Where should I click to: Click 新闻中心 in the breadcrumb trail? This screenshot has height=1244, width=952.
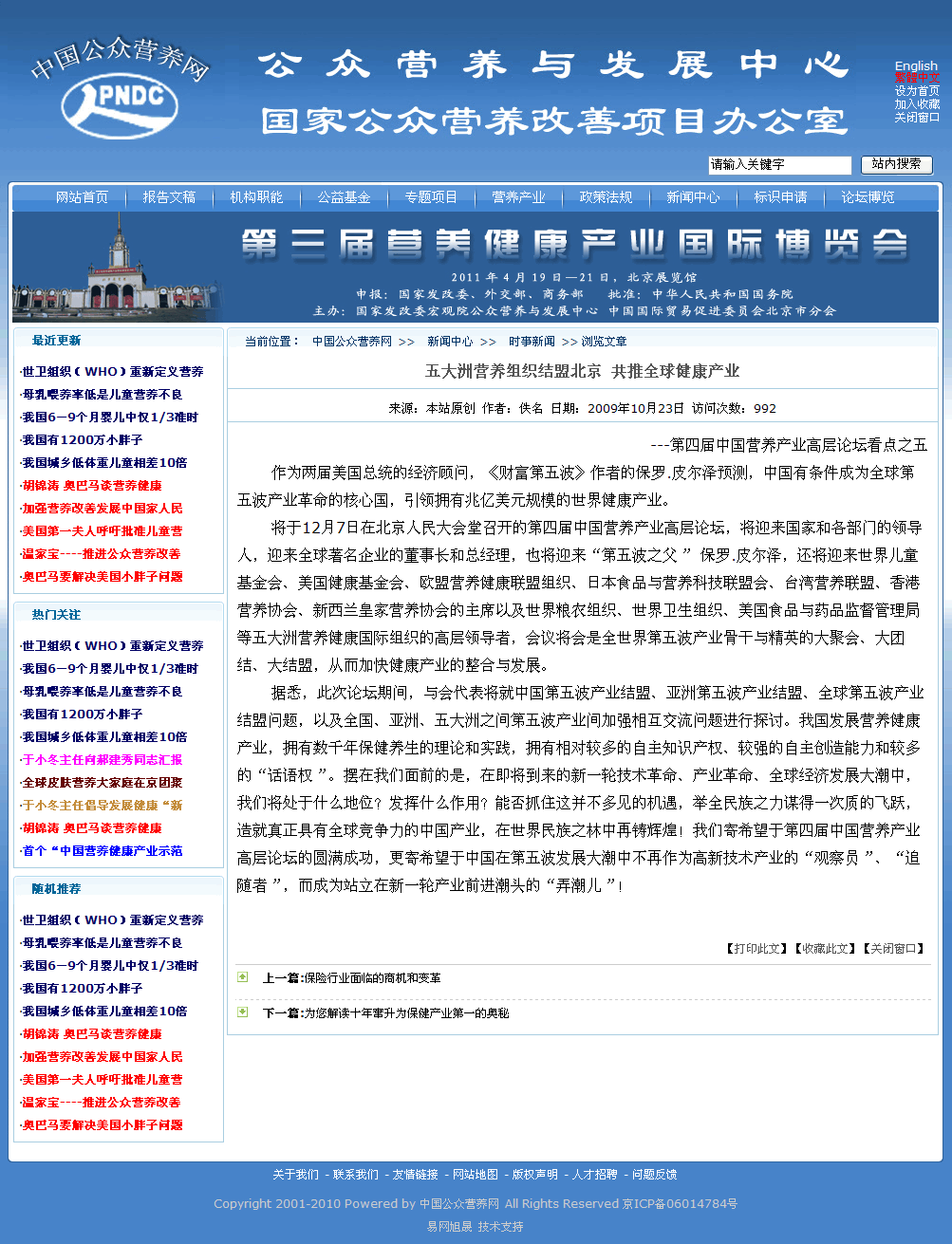click(x=450, y=342)
